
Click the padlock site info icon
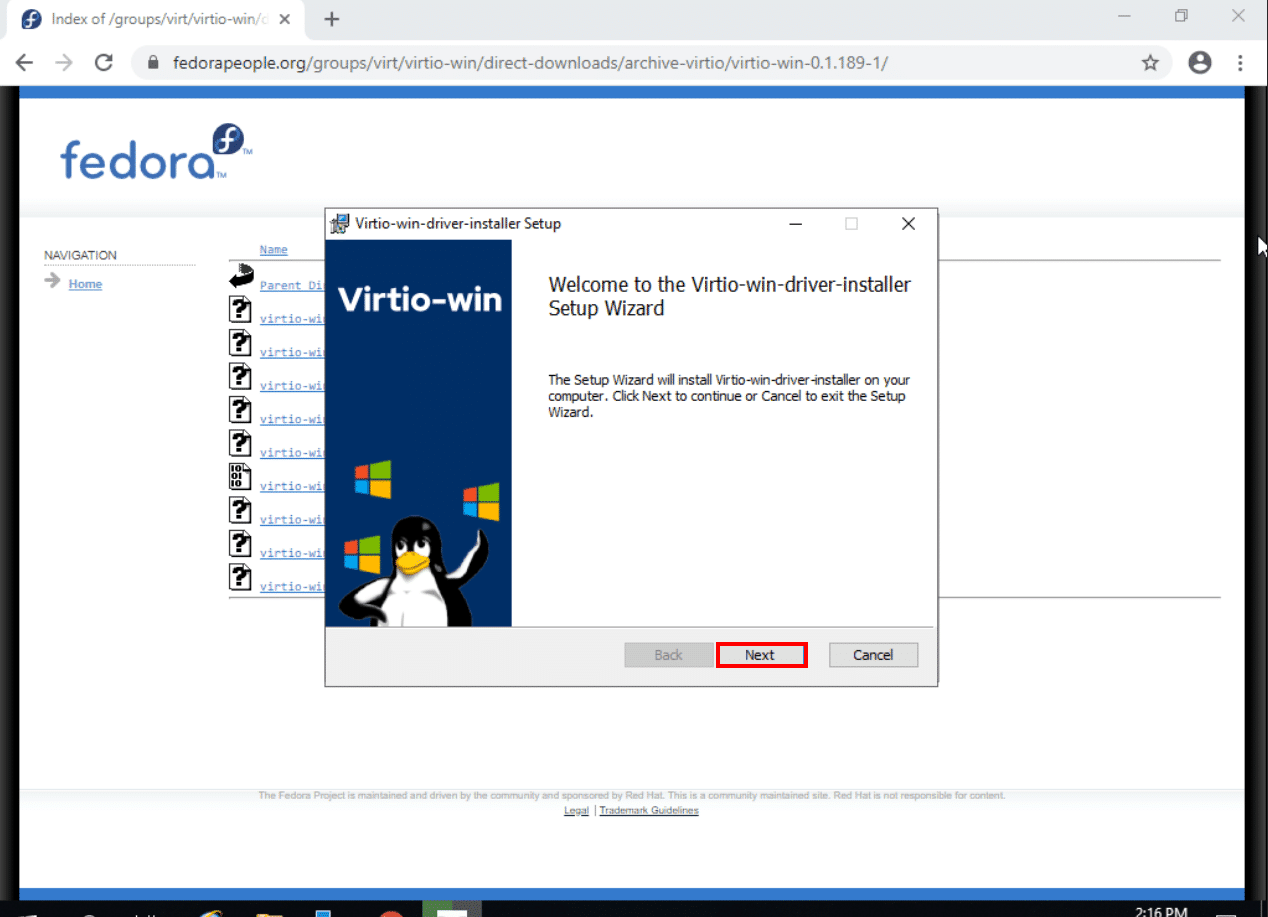153,63
